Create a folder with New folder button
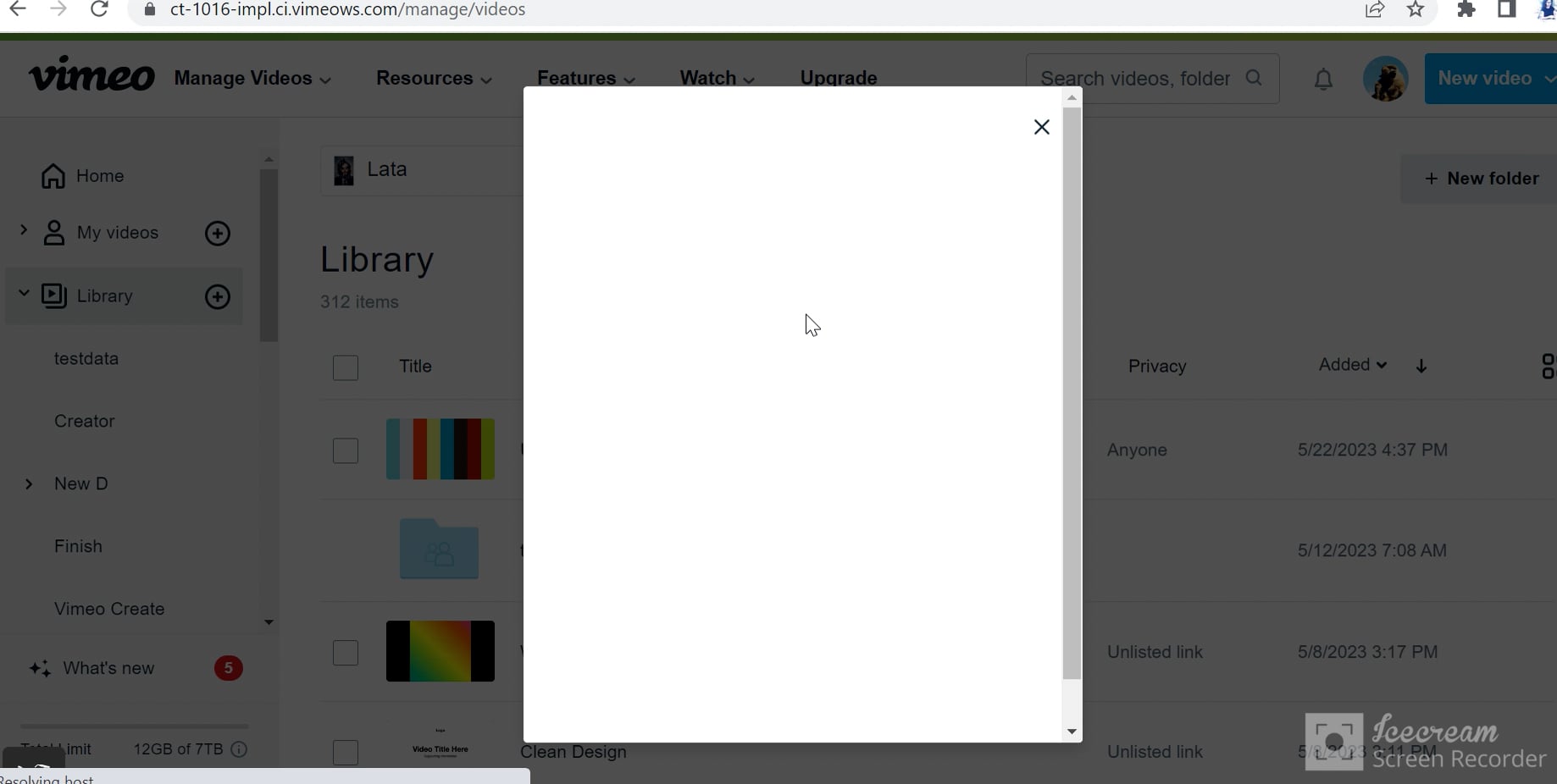This screenshot has height=784, width=1557. 1482,179
